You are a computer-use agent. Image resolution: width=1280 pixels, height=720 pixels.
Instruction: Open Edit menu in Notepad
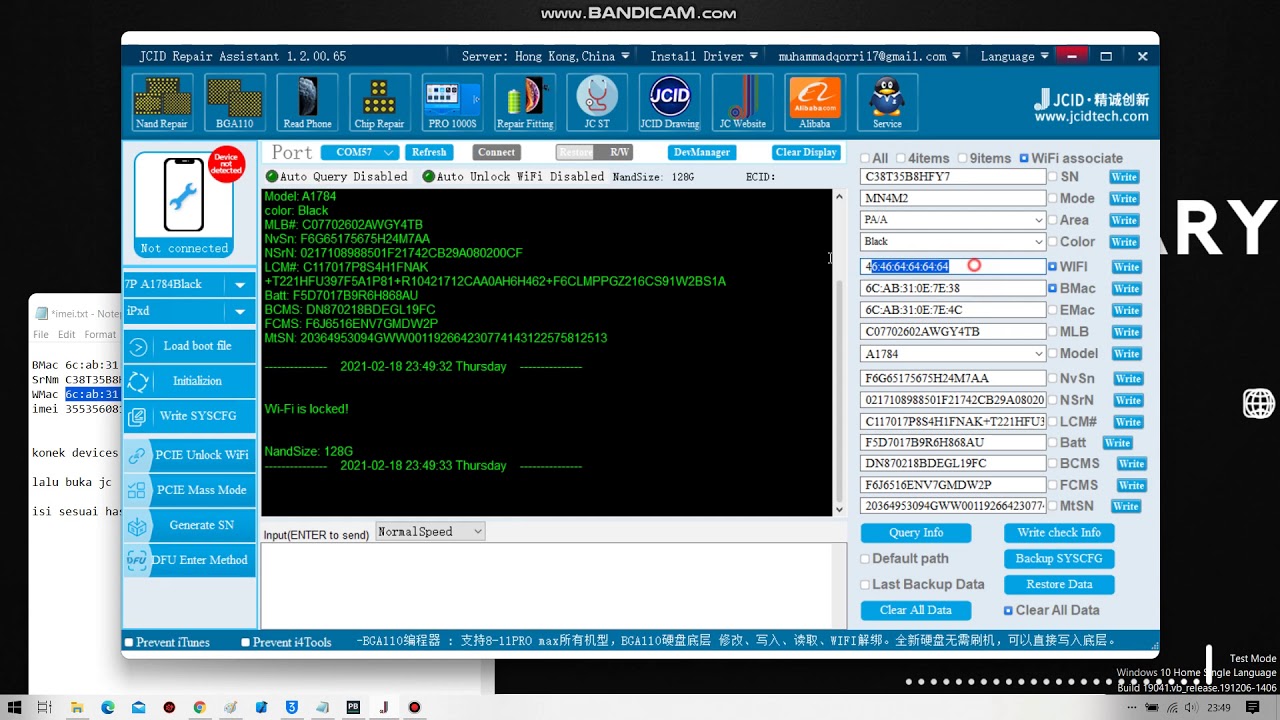pos(66,335)
